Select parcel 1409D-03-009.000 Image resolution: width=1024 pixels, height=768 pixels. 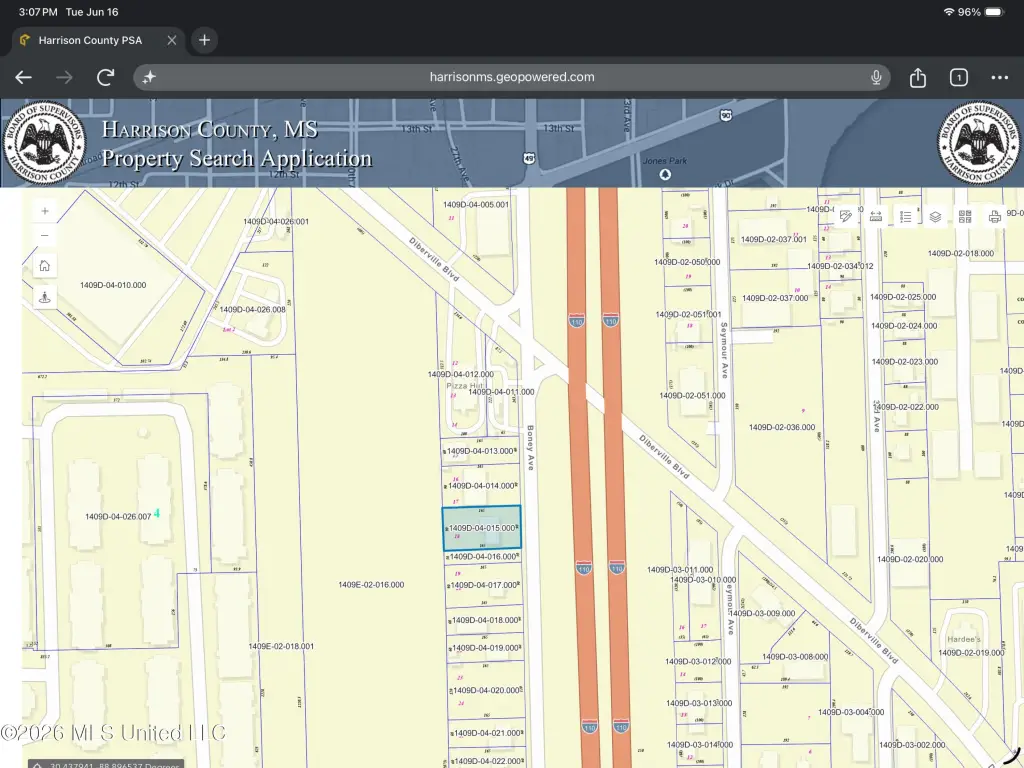[762, 613]
